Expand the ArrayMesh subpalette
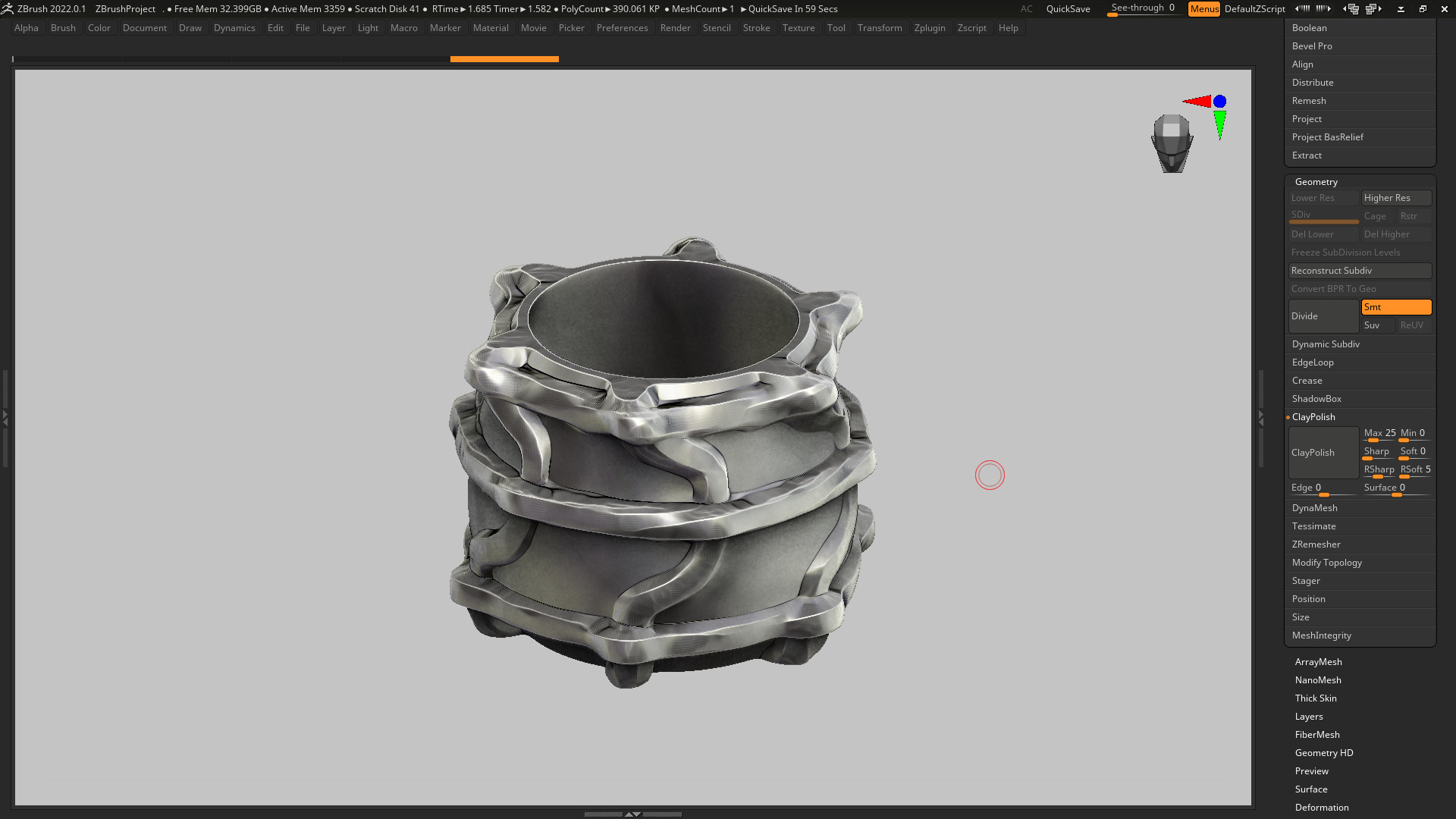The width and height of the screenshot is (1456, 819). pyautogui.click(x=1318, y=662)
